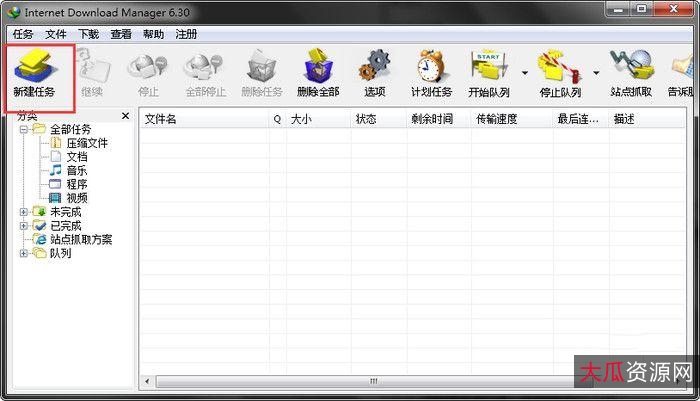This screenshot has height=401, width=700.
Task: Click the 停止队列 (Stop Queue) icon
Action: [560, 74]
